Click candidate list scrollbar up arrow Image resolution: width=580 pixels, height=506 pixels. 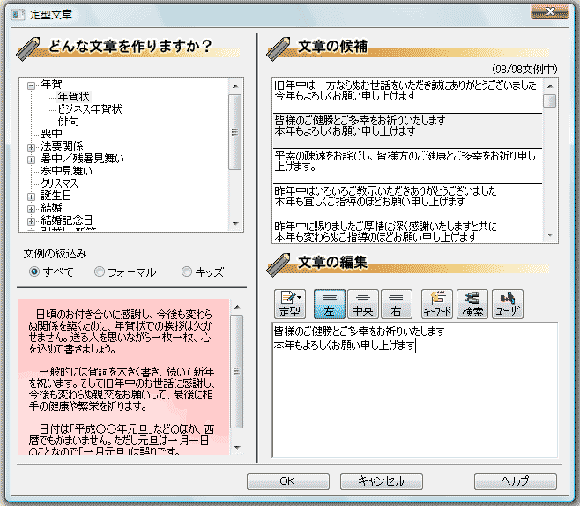pos(550,86)
